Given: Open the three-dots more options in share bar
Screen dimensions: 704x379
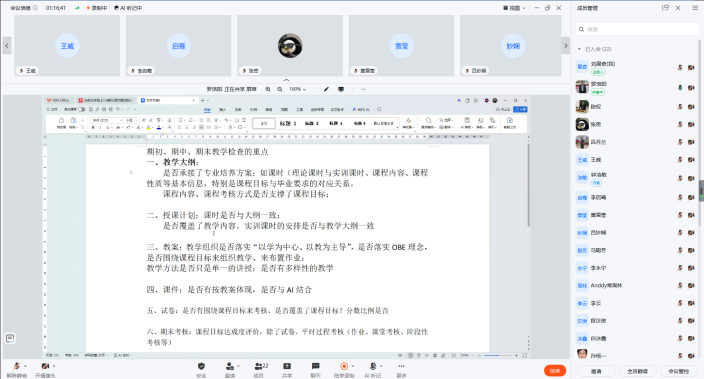Looking at the screenshot, I should (363, 89).
